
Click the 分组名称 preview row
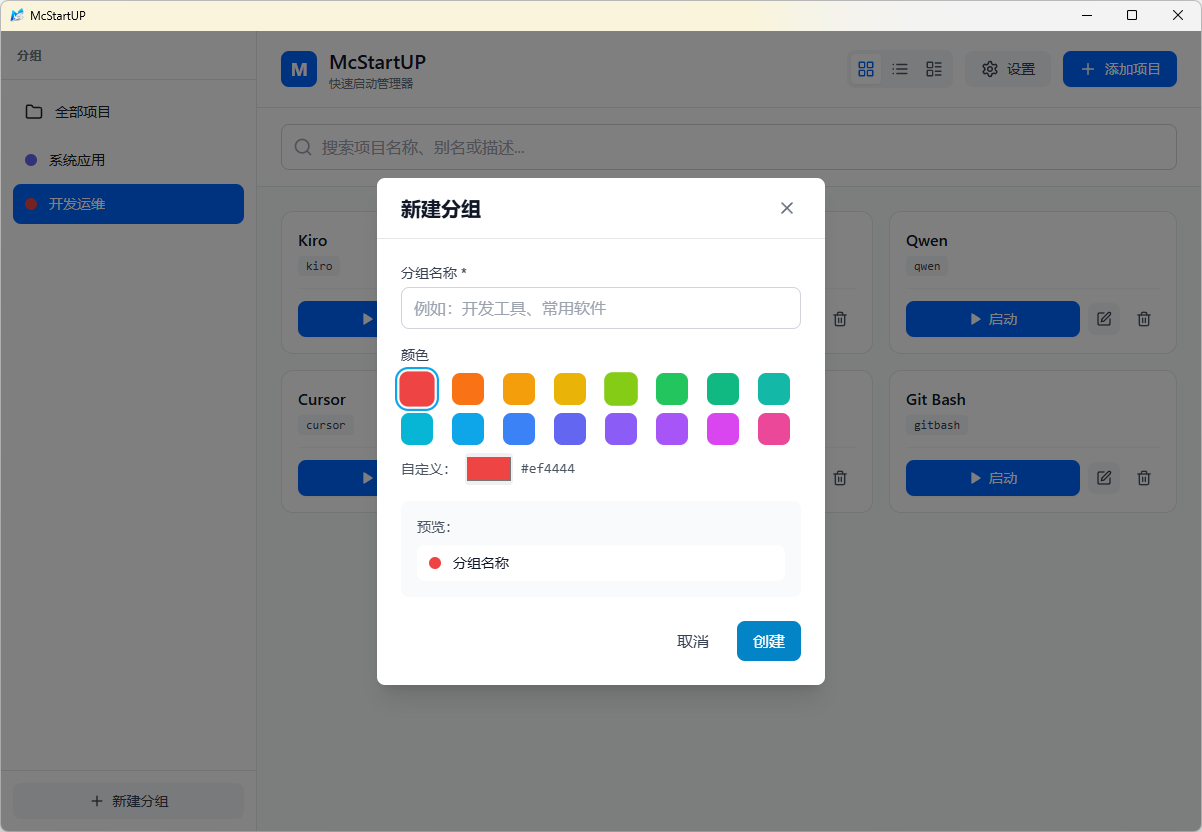coord(601,563)
